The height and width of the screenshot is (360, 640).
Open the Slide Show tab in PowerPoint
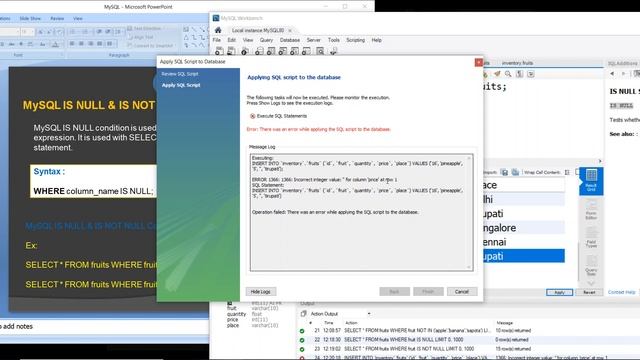point(30,18)
